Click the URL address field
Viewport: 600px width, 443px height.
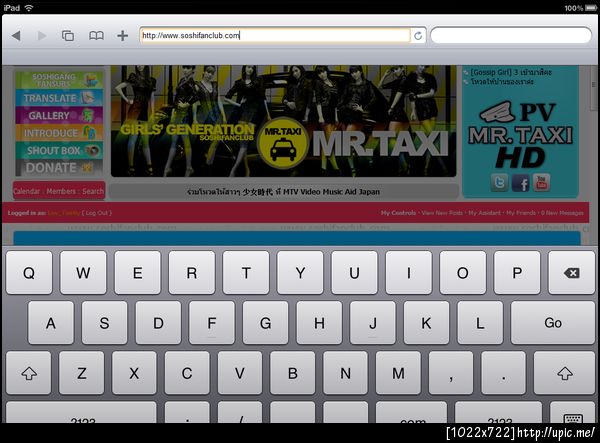(x=275, y=36)
